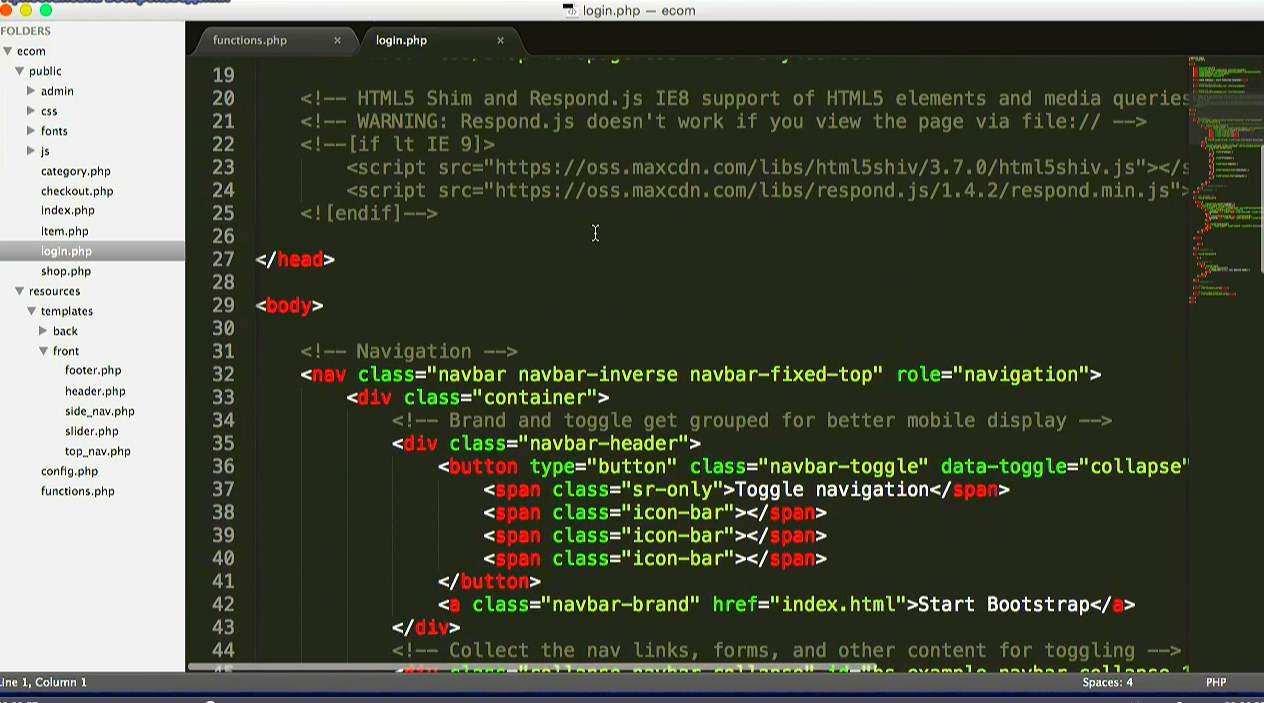Collapse the templates folder arrow

pyautogui.click(x=31, y=311)
